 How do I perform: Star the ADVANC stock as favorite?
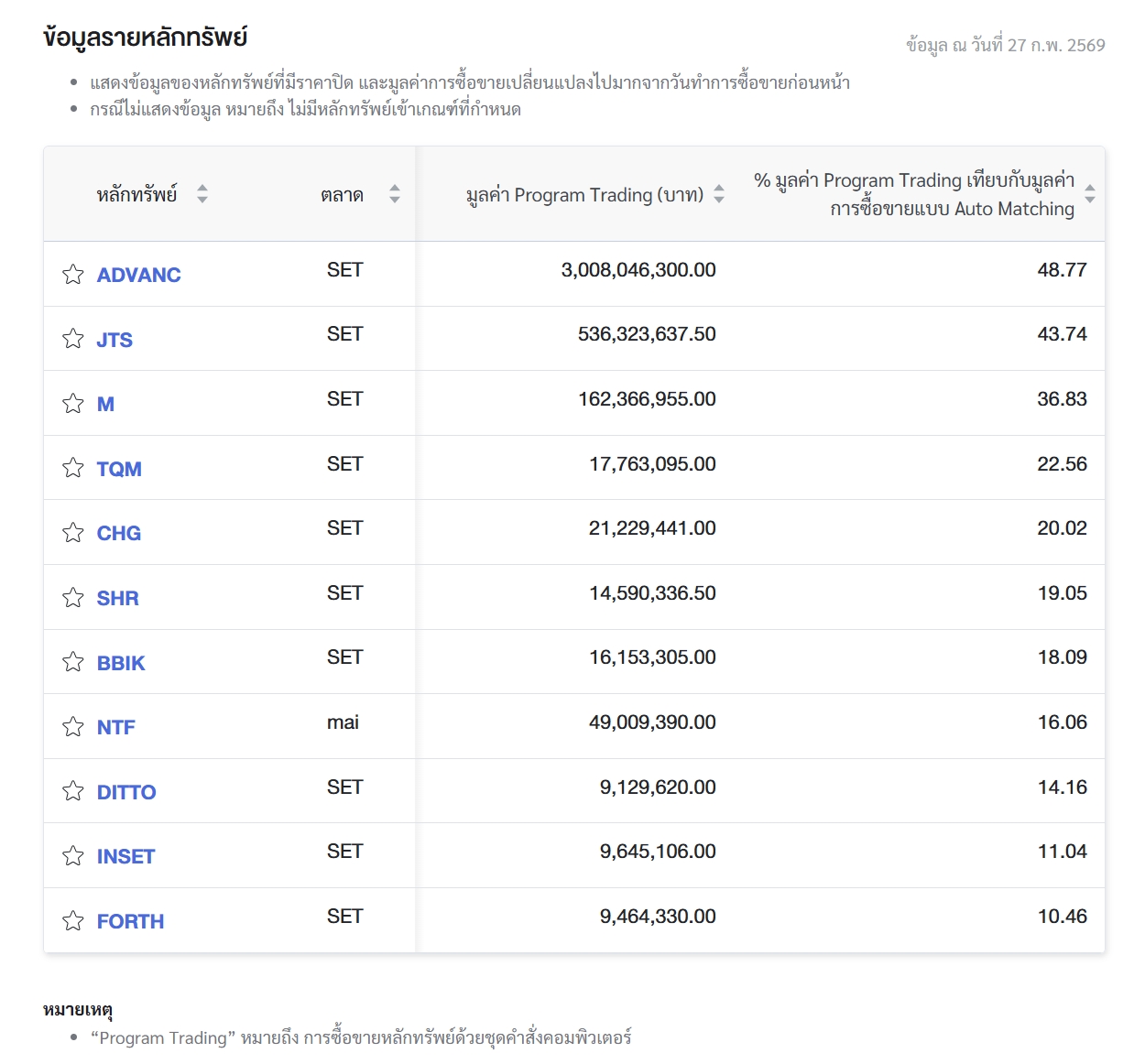tap(73, 275)
